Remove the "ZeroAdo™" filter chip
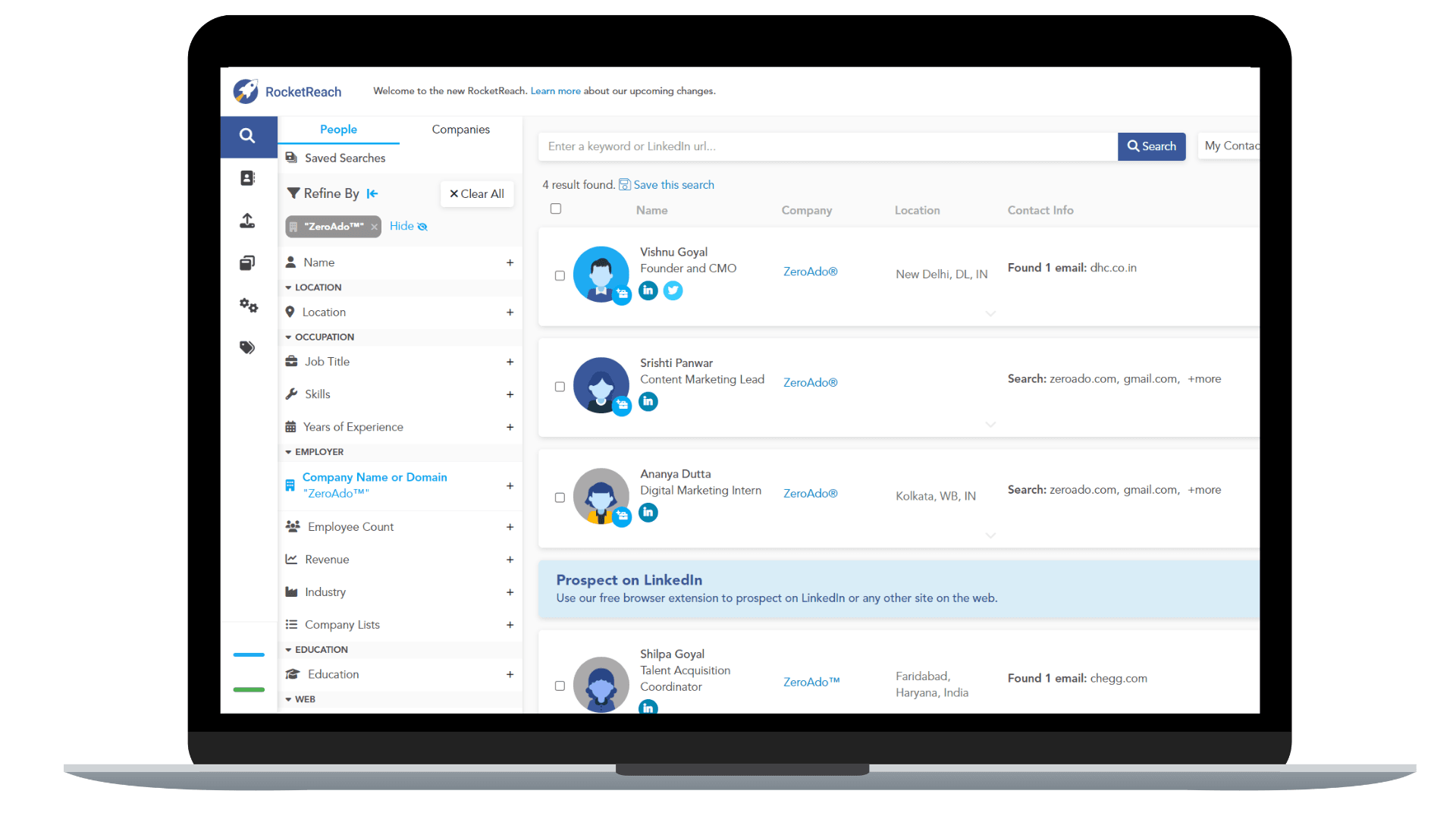1456x819 pixels. pyautogui.click(x=374, y=227)
